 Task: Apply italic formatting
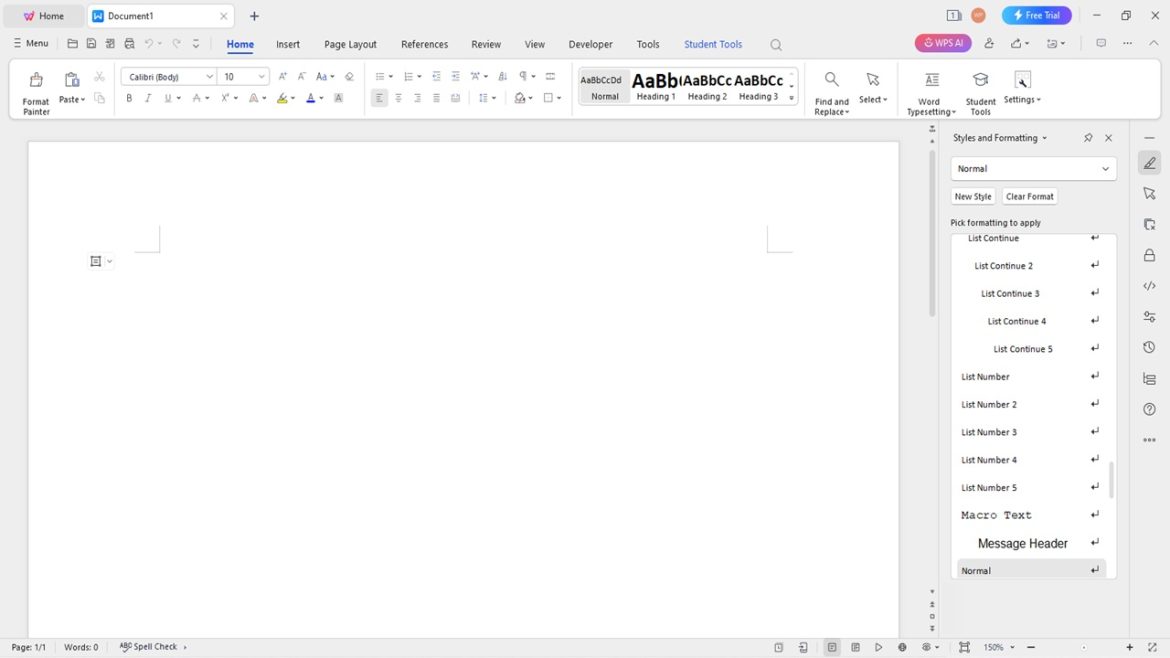coord(147,97)
